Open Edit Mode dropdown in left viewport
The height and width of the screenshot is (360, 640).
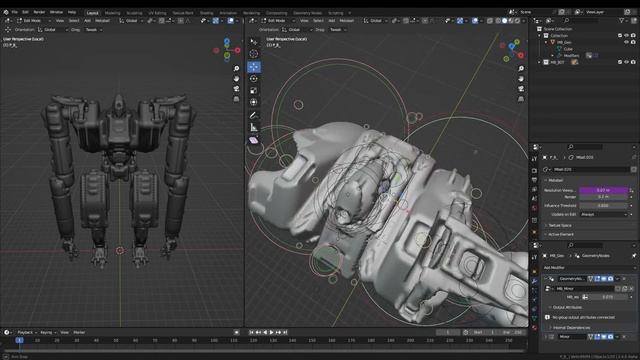(x=34, y=20)
